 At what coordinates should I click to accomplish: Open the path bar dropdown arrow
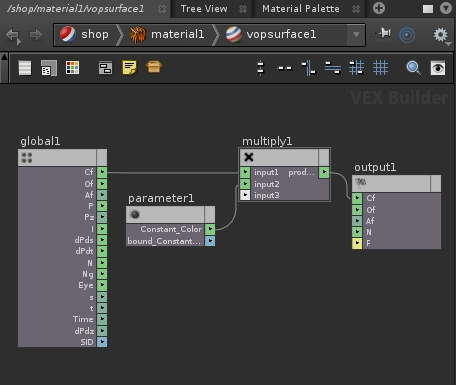pos(356,35)
